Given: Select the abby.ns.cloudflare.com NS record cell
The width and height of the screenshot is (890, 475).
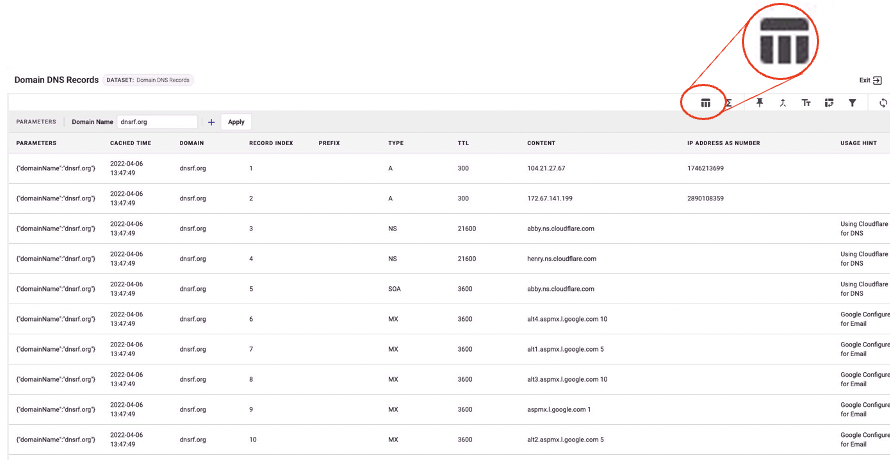Looking at the screenshot, I should tap(561, 228).
